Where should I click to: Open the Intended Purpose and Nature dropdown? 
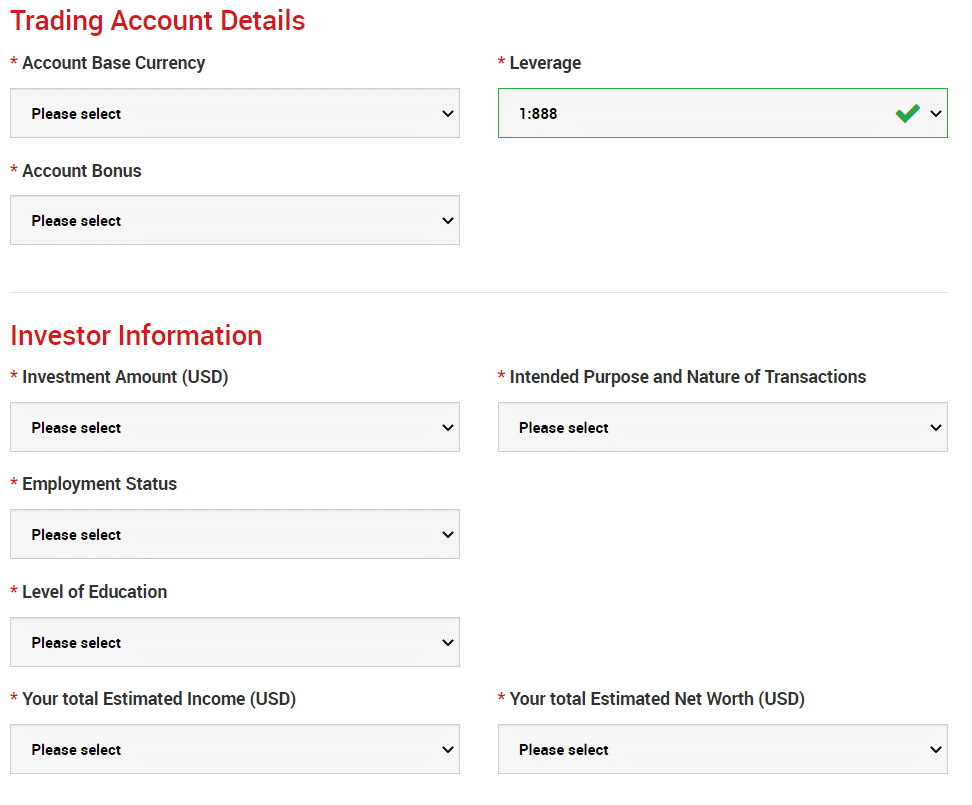[722, 427]
